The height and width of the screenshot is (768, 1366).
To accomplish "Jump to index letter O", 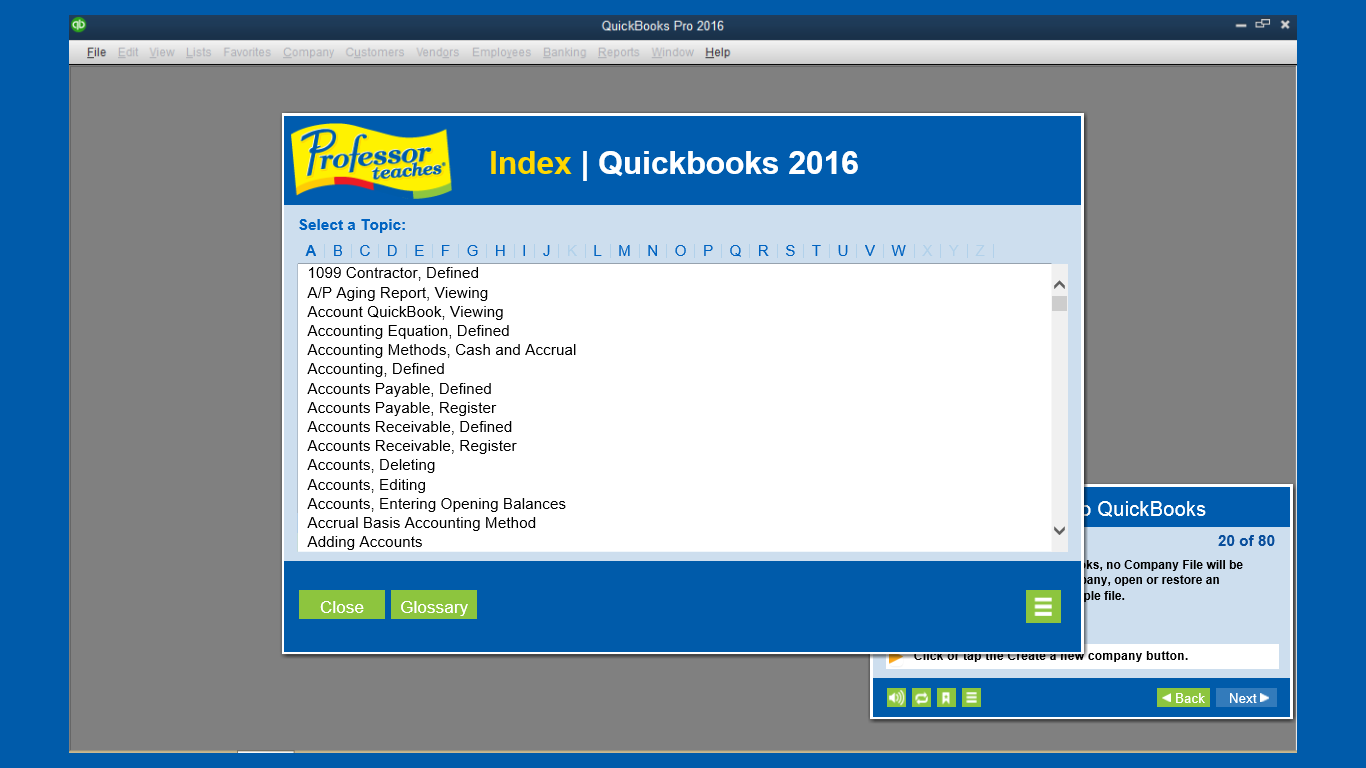I will coord(680,251).
